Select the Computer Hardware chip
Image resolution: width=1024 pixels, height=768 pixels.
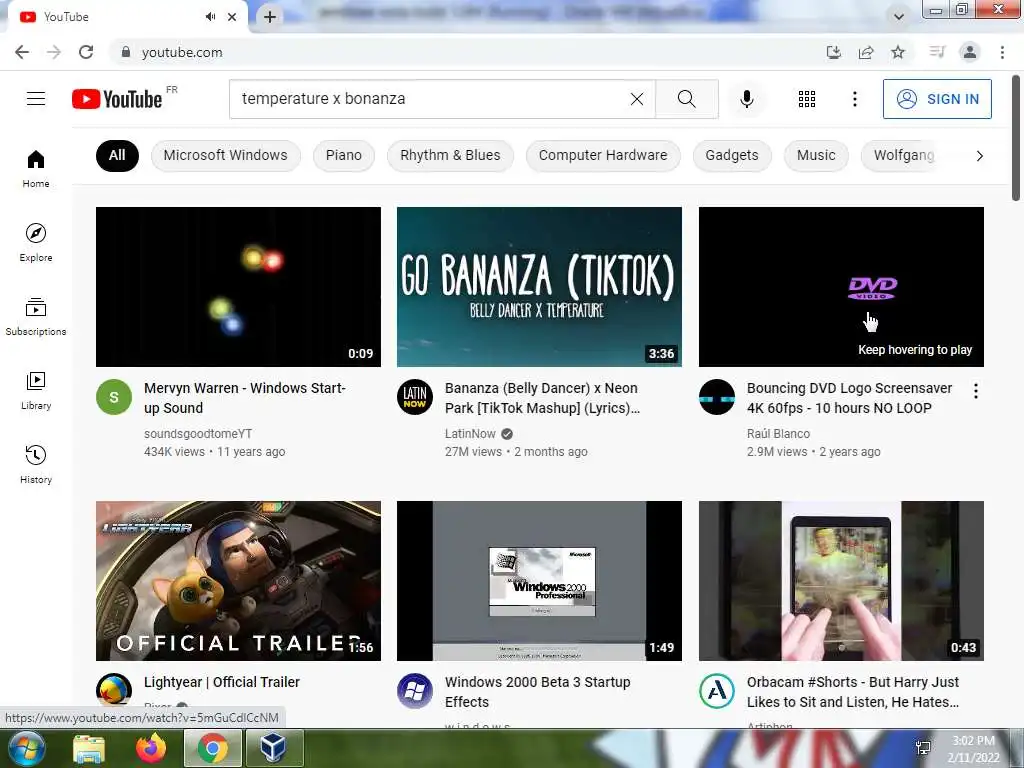[x=603, y=155]
